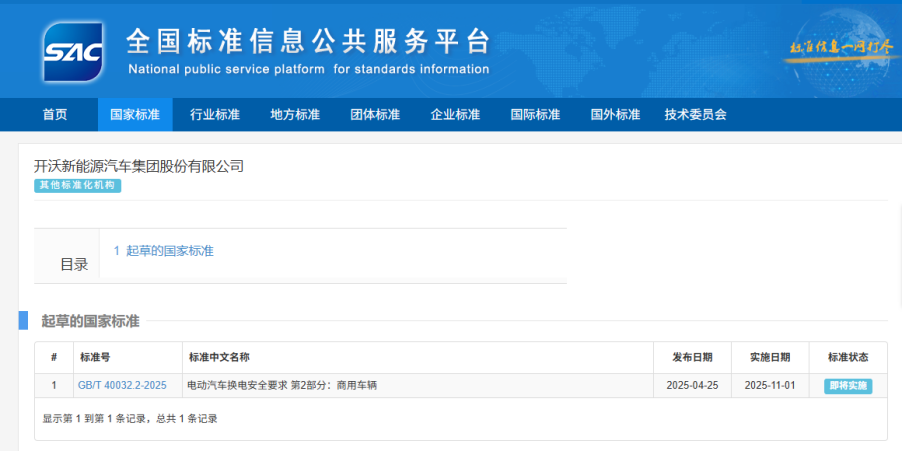Click the 标准号 column header
This screenshot has width=902, height=451.
pos(128,357)
